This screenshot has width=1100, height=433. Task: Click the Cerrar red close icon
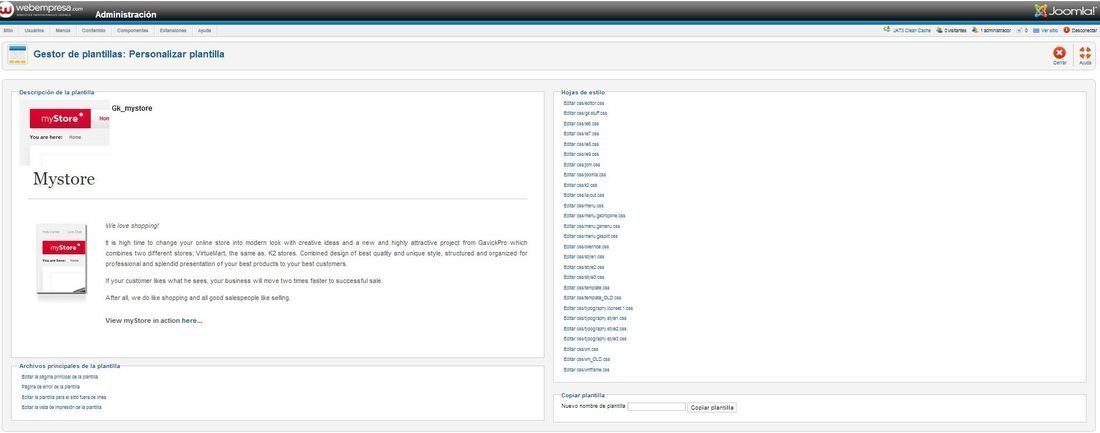coord(1059,53)
